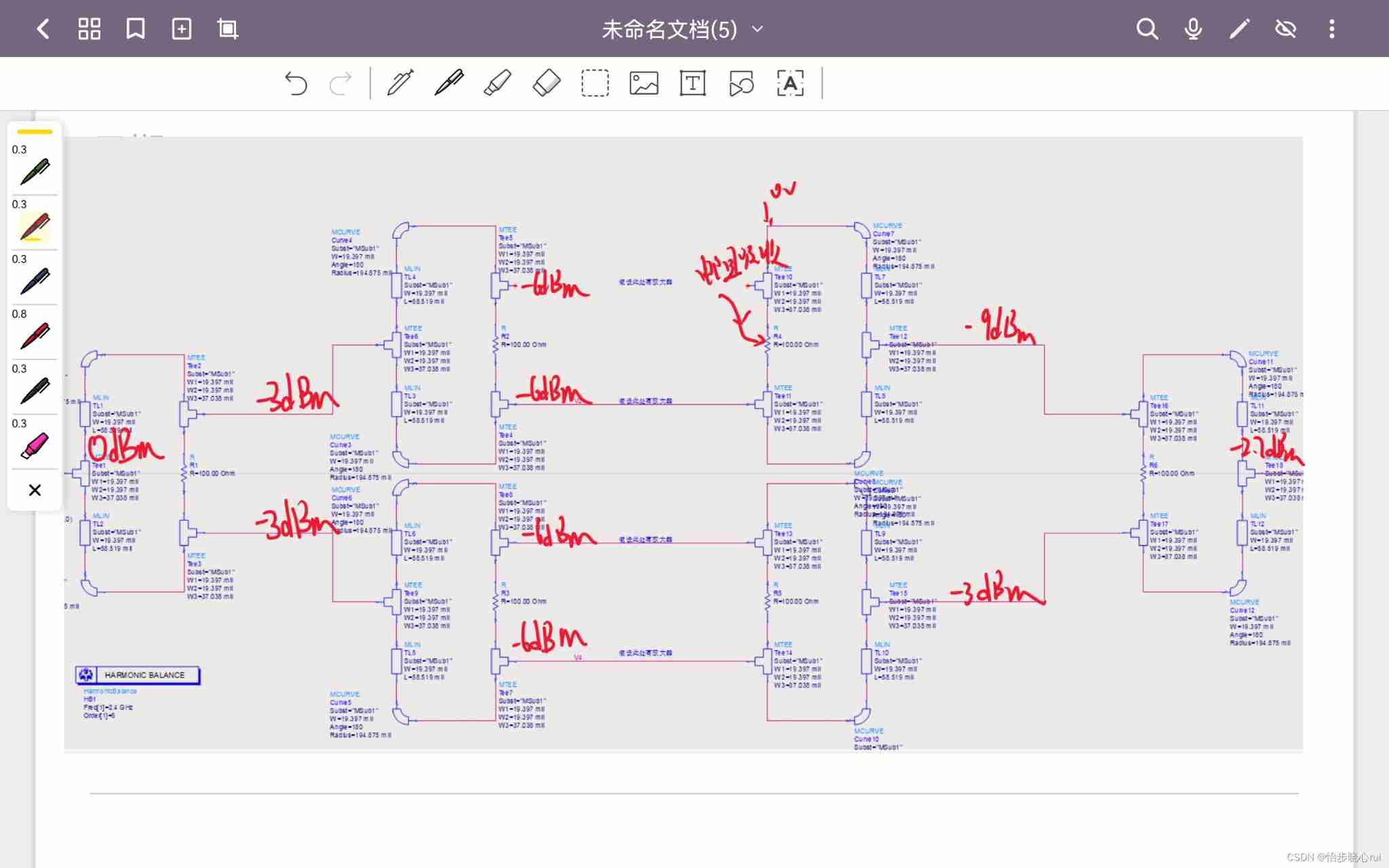Activate the dashed lasso selection tool

[595, 84]
